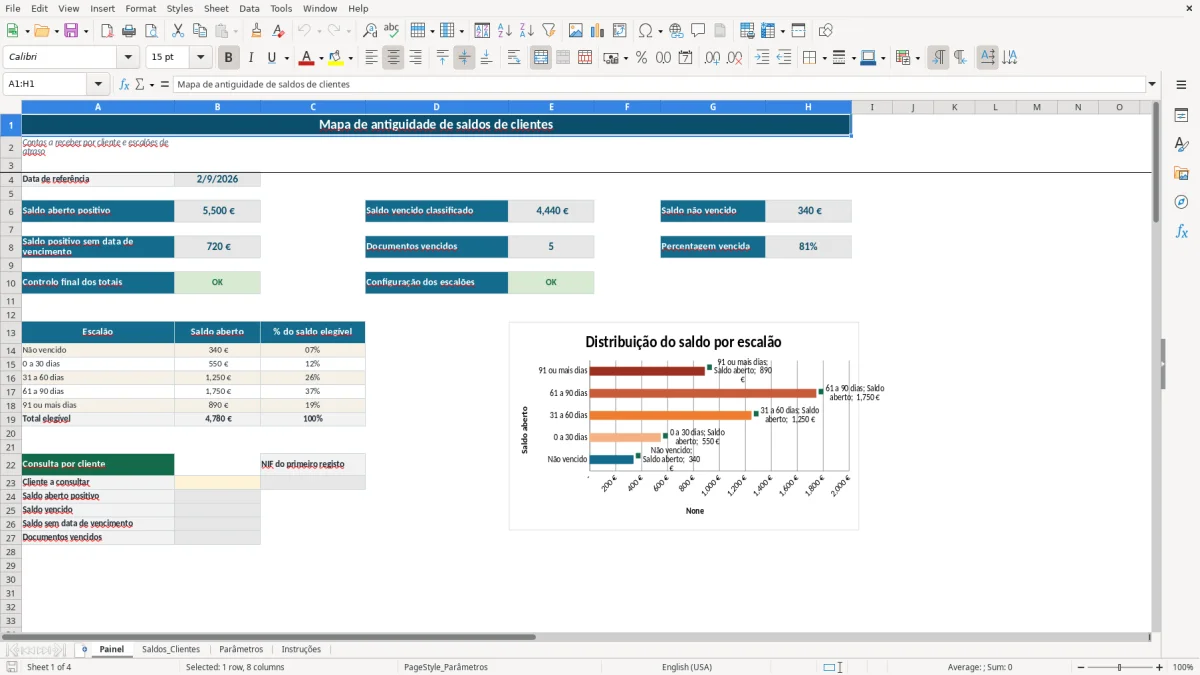Open the sidebar Gallery icon
The image size is (1200, 675).
click(x=1181, y=174)
